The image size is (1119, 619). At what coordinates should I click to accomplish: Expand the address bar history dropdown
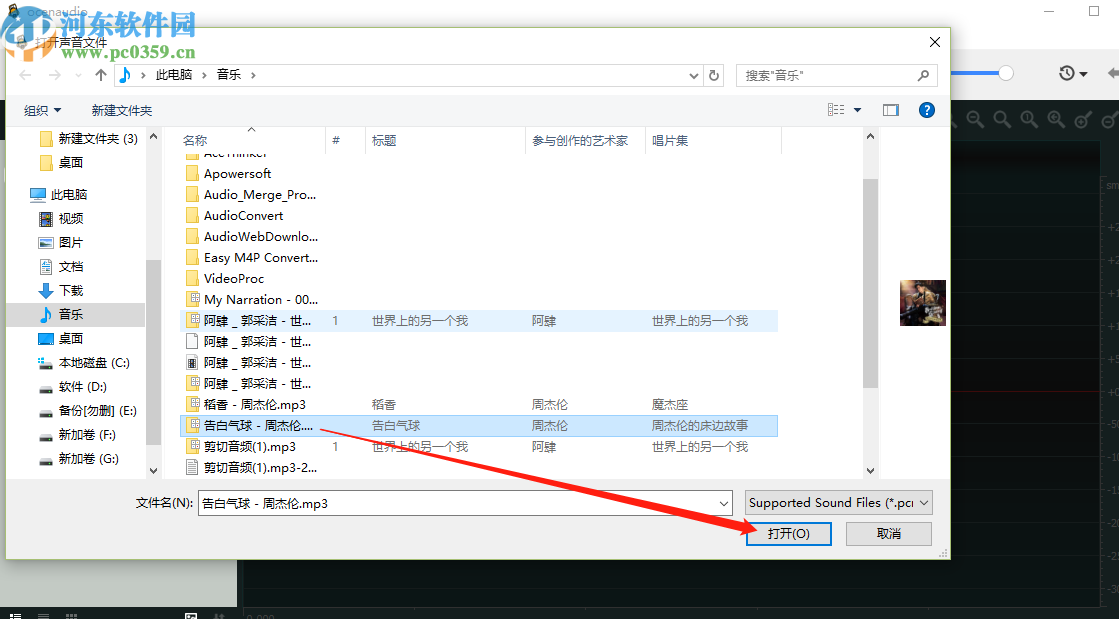click(x=694, y=75)
